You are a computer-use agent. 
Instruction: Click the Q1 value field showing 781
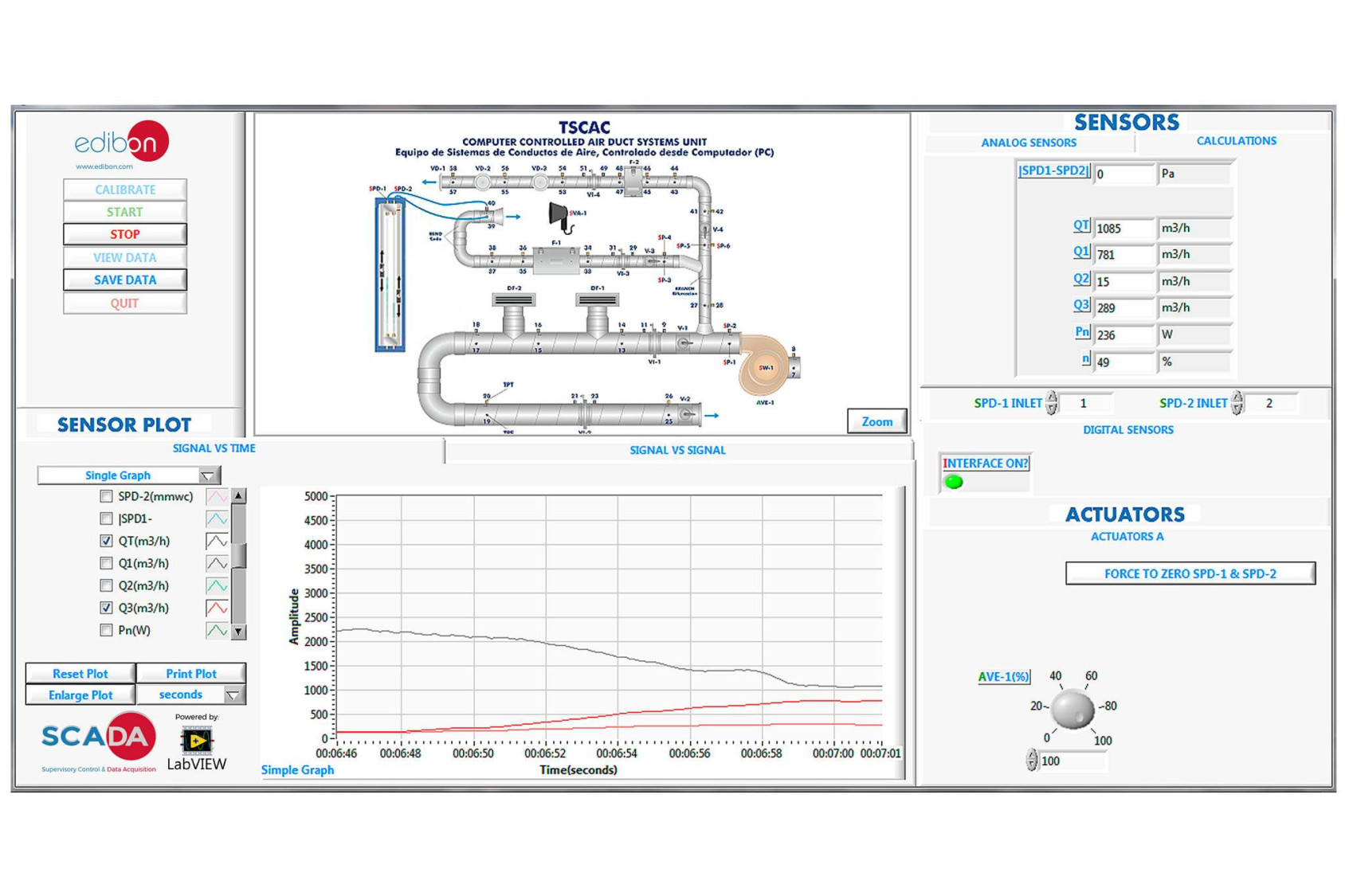[1124, 255]
